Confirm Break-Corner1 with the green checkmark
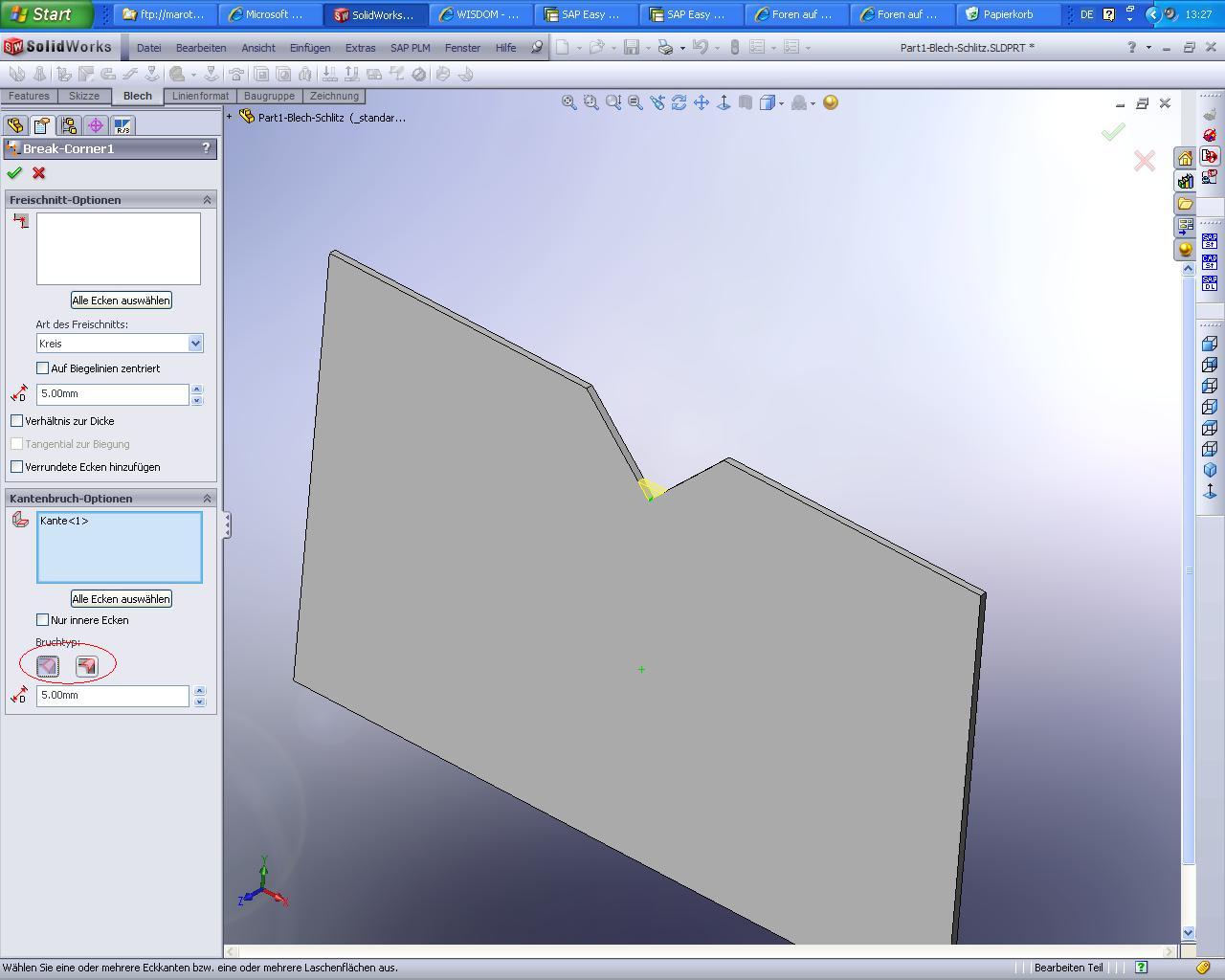The image size is (1225, 980). [x=14, y=173]
